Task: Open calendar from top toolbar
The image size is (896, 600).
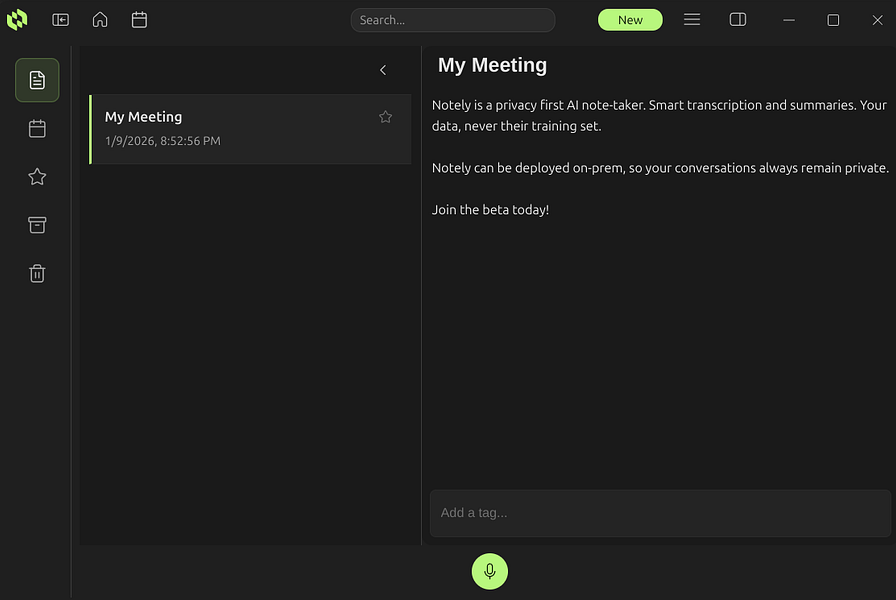Action: (139, 20)
